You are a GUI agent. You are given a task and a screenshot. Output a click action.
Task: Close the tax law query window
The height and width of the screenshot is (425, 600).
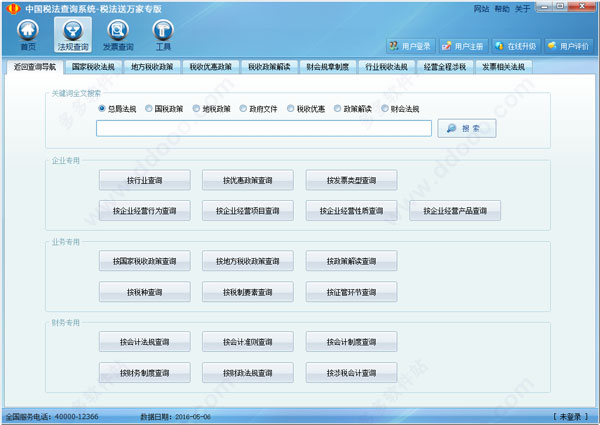[581, 6]
